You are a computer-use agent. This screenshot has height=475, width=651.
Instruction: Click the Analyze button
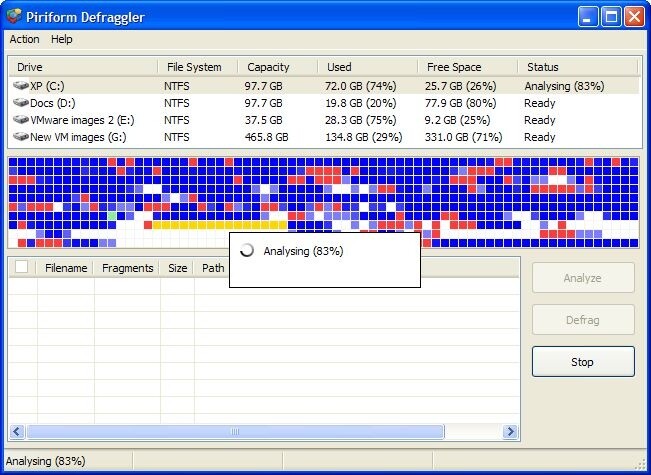583,278
